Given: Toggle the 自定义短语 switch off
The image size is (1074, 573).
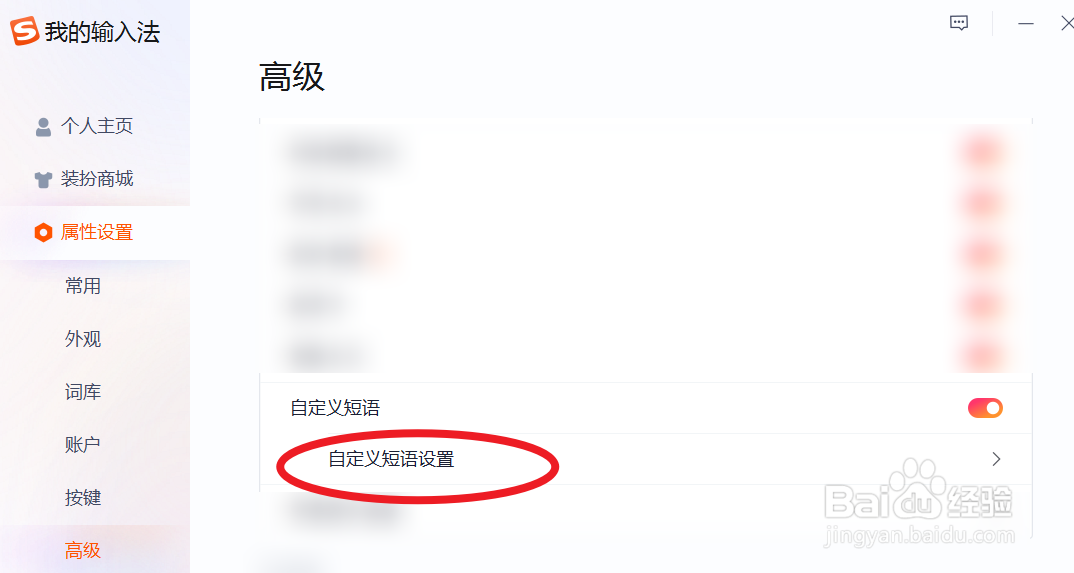Looking at the screenshot, I should (985, 408).
